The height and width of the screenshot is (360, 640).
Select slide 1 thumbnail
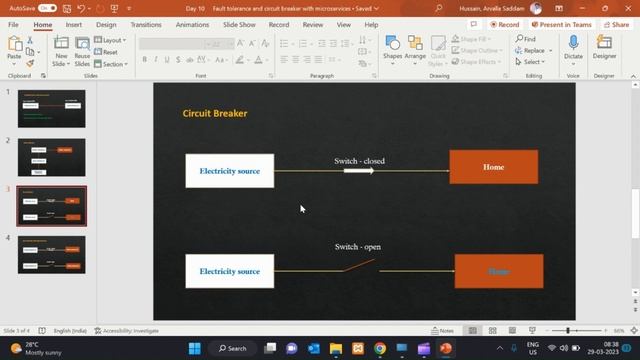point(51,109)
